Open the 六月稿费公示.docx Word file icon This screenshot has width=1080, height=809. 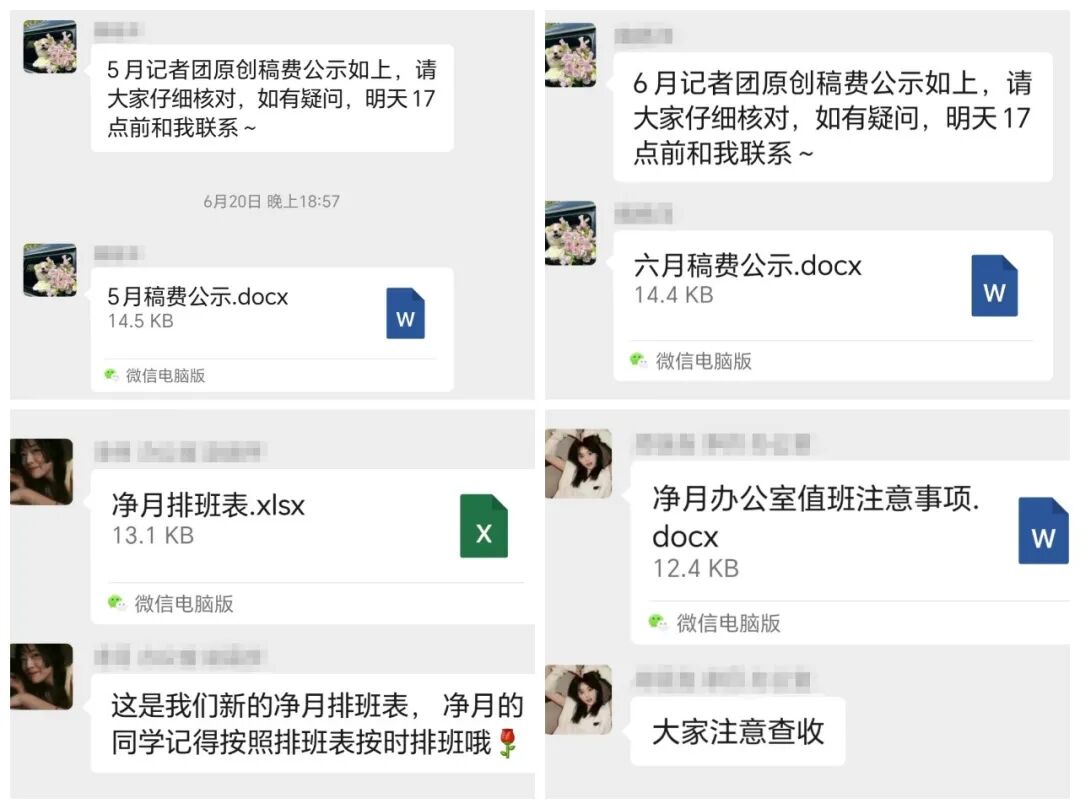pos(994,286)
